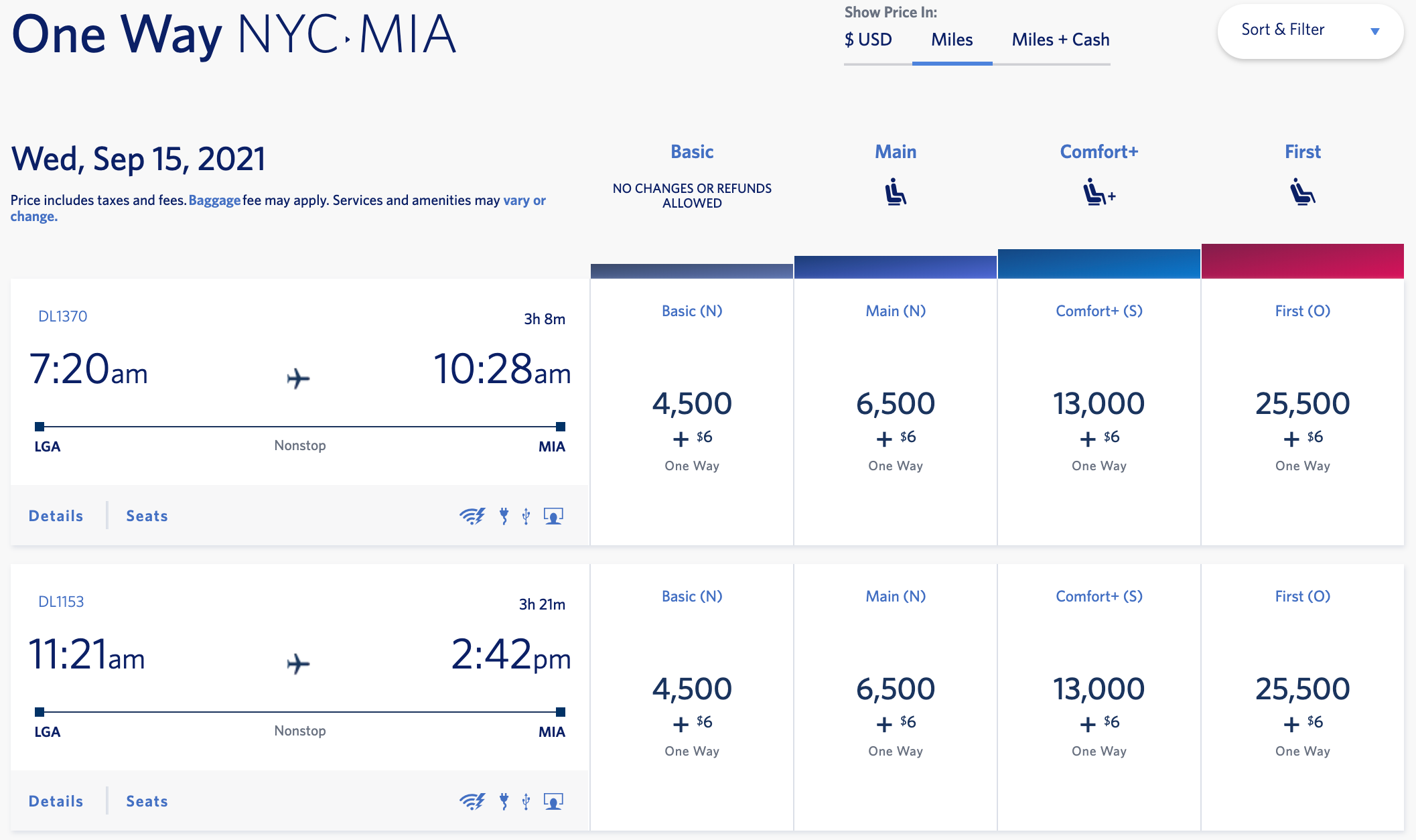
Task: Click the personal video screen icon on DL1153
Action: tap(553, 801)
